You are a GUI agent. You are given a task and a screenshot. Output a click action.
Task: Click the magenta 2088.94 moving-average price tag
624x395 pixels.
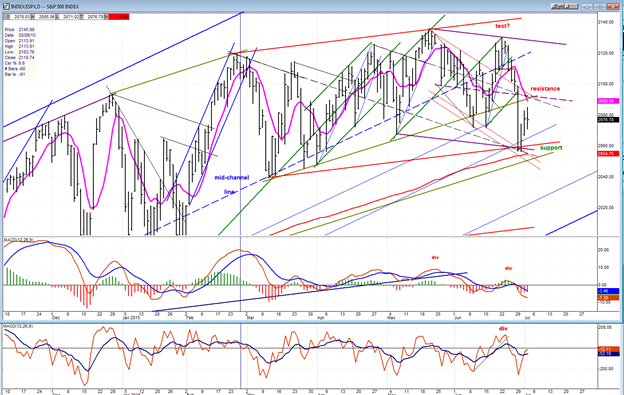[608, 101]
